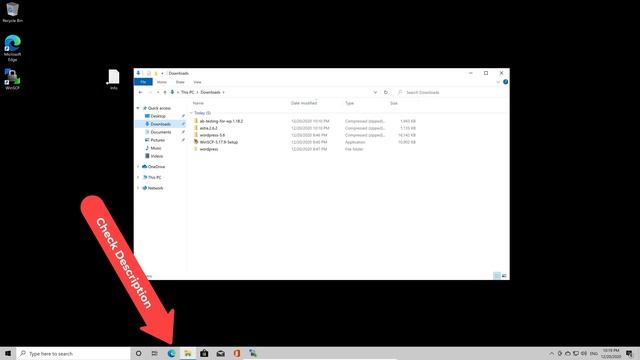Select Downloads in navigation pane
This screenshot has height=360, width=640.
(160, 124)
